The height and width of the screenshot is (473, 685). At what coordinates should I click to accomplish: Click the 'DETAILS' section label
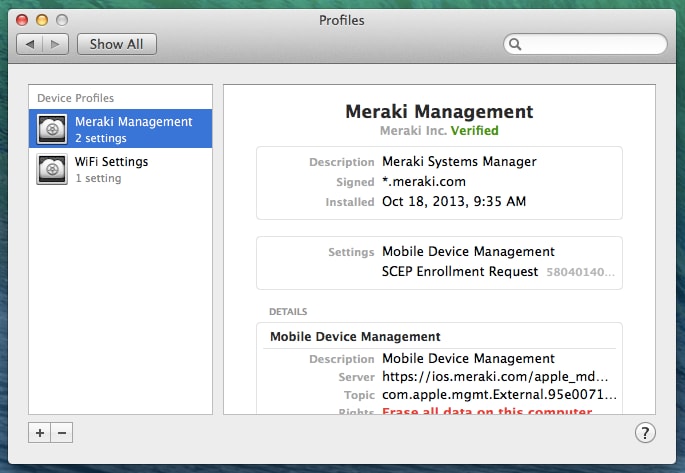coord(288,312)
